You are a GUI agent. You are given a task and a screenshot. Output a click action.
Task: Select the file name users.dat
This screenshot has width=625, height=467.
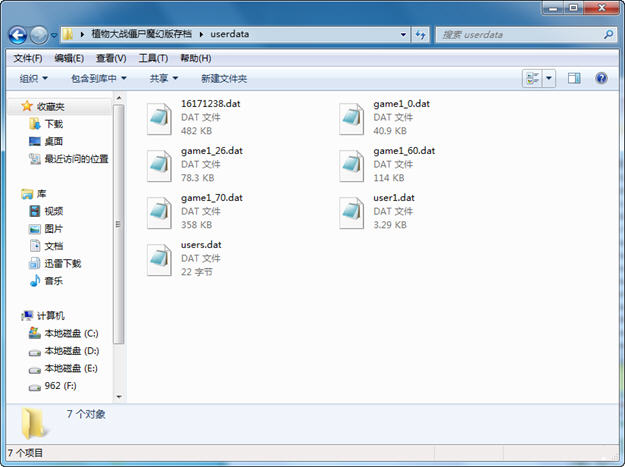[201, 245]
